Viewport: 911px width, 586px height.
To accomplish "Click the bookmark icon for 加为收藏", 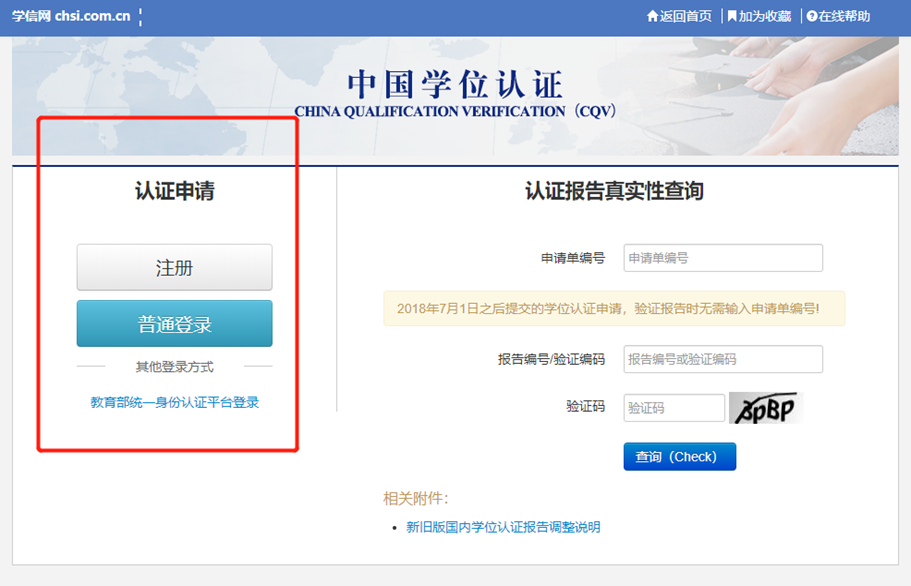I will (732, 16).
